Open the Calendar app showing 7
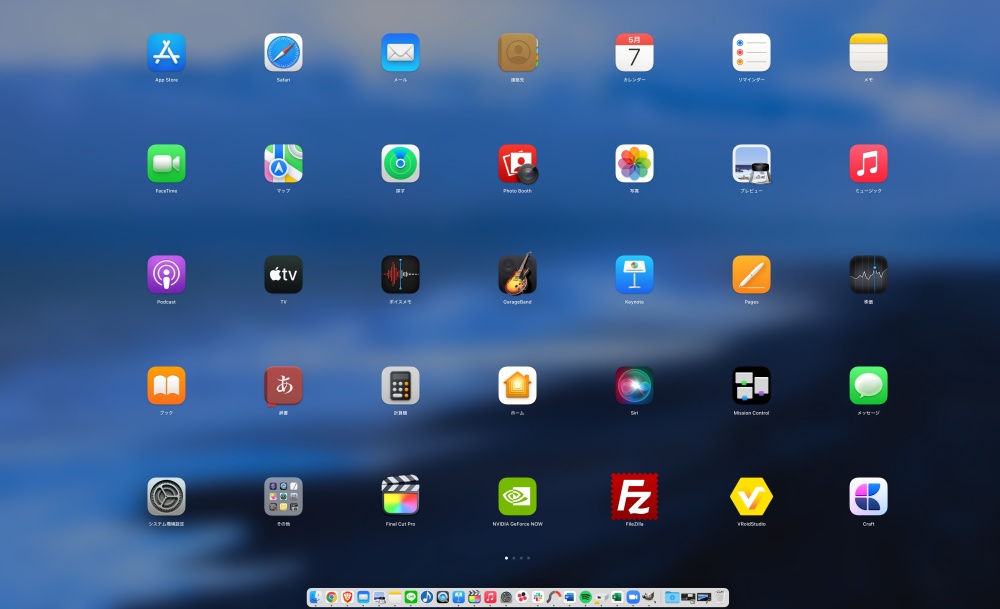The height and width of the screenshot is (609, 1000). click(635, 52)
